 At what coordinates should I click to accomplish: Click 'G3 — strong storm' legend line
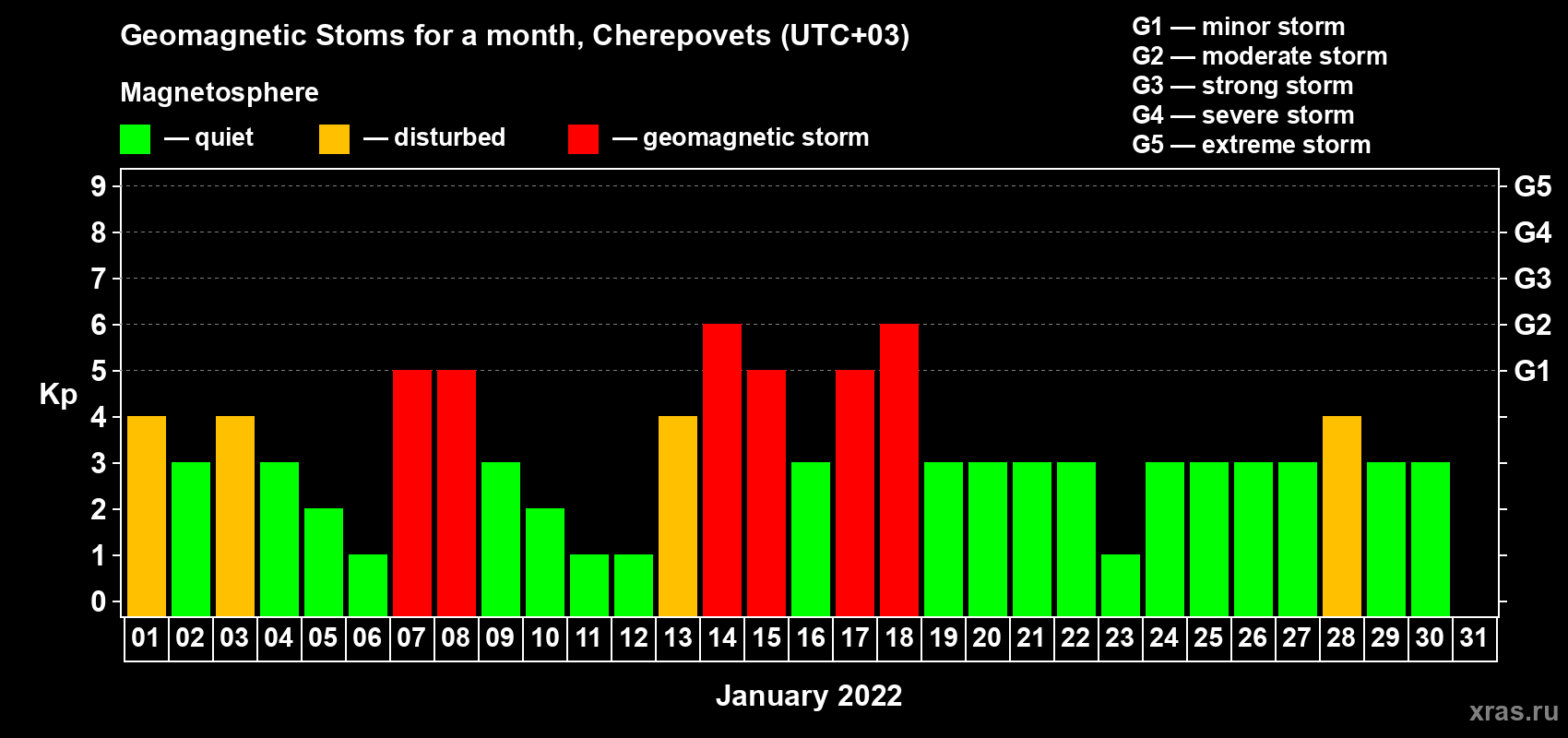[x=1242, y=86]
